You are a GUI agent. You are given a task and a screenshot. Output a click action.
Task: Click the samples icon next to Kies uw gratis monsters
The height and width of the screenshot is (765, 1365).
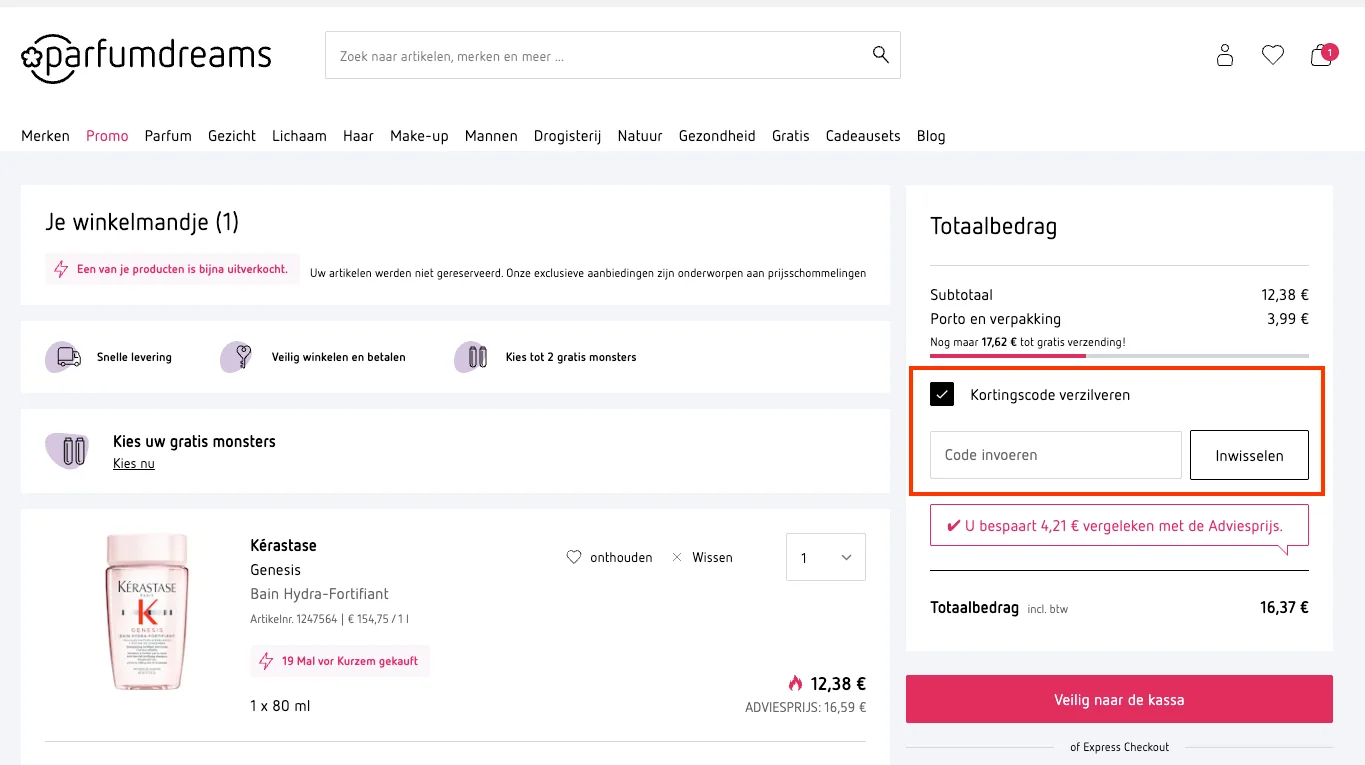(68, 450)
